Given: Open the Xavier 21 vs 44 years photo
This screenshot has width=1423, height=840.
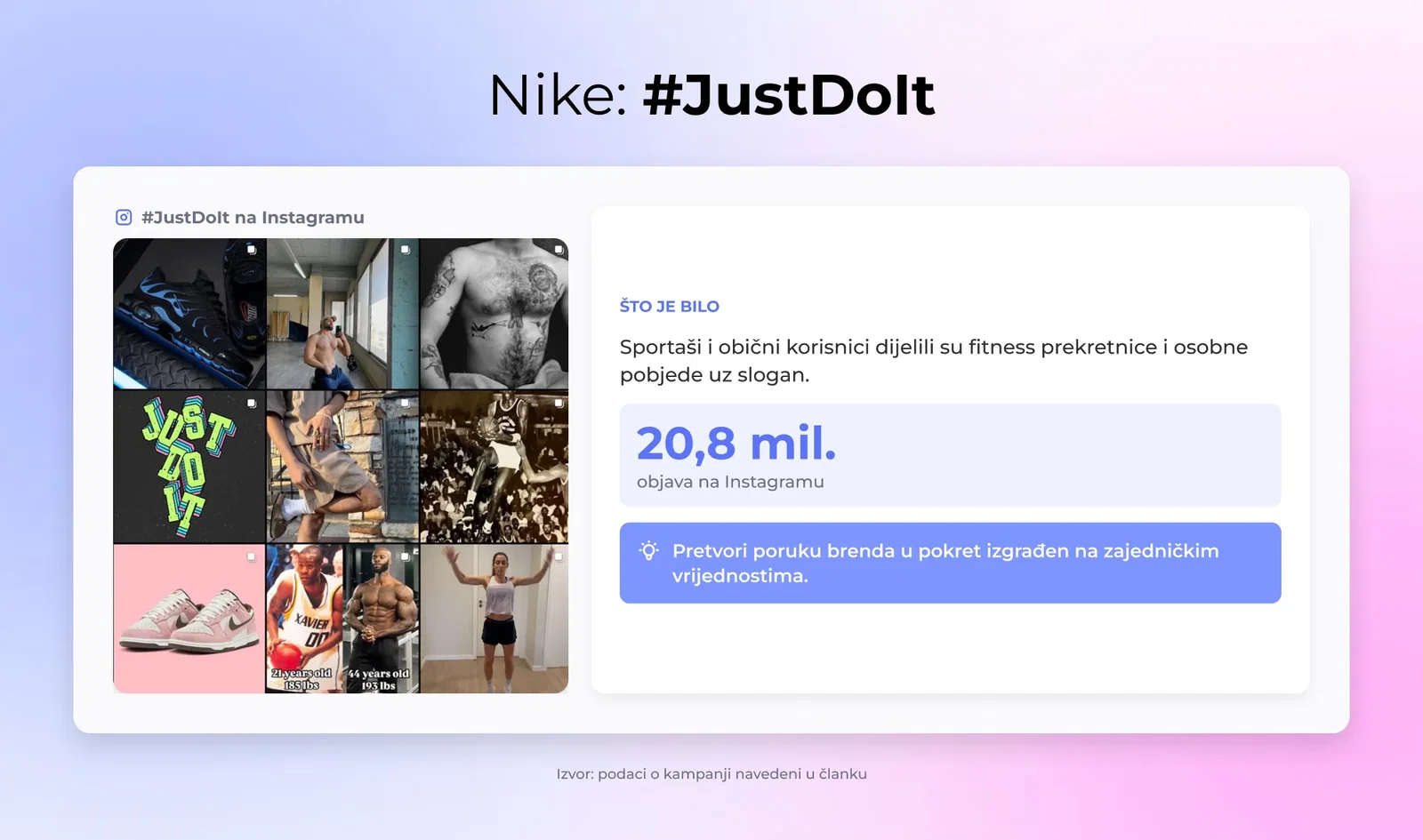Looking at the screenshot, I should tap(342, 619).
